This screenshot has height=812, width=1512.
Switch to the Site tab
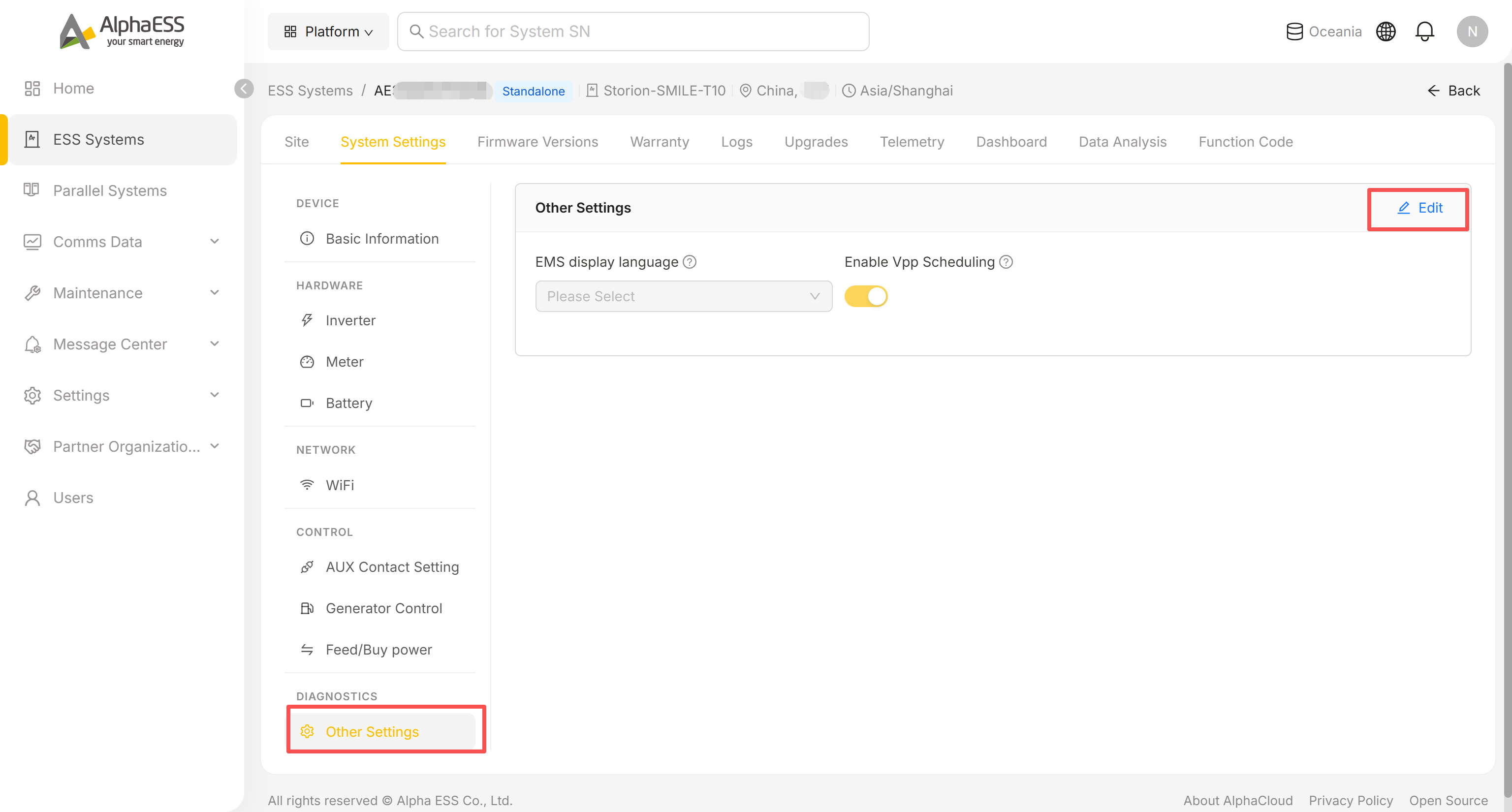pyautogui.click(x=296, y=142)
